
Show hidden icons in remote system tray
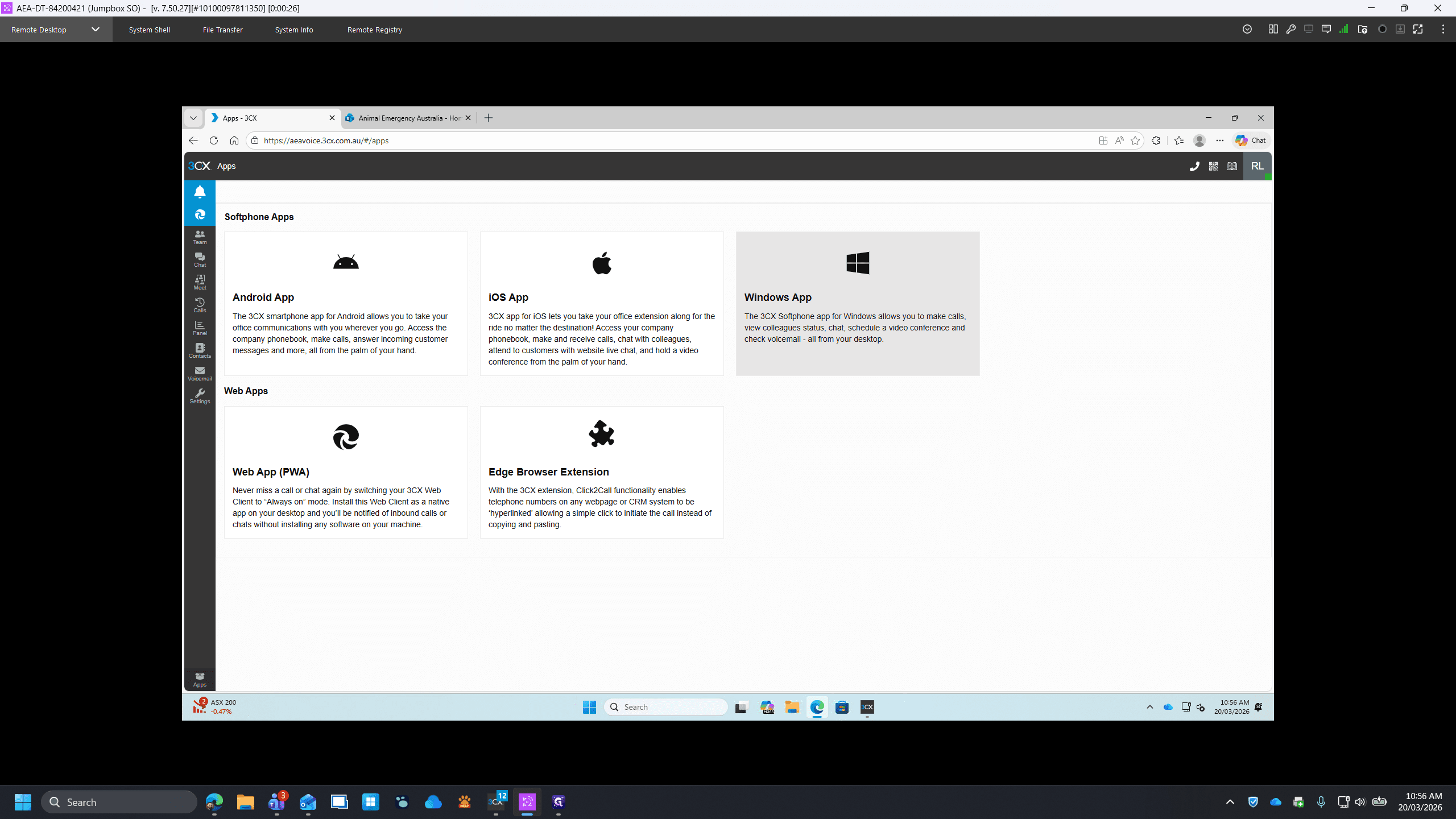pyautogui.click(x=1149, y=707)
